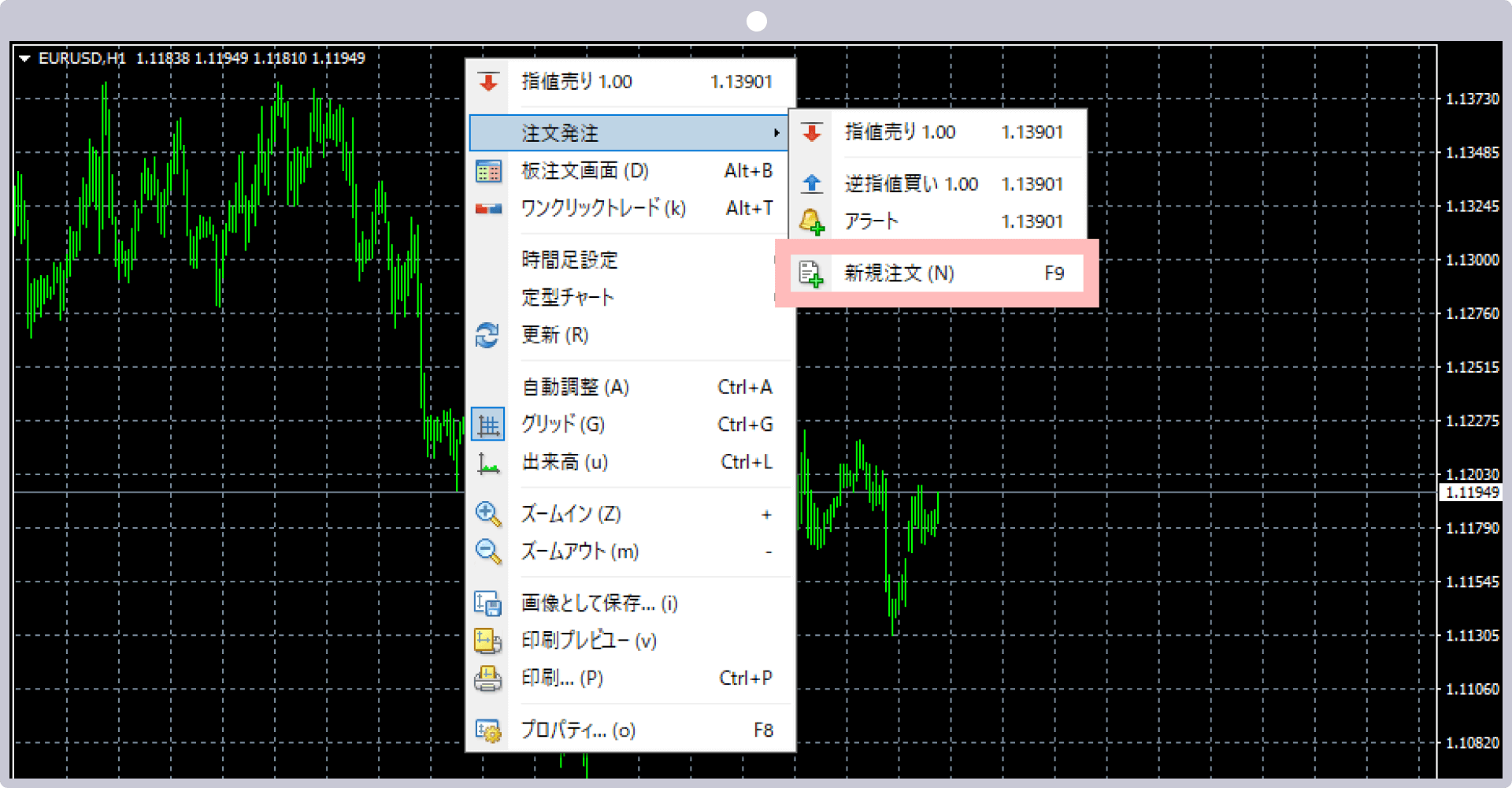Open the 時間足設定 submenu

click(x=630, y=260)
